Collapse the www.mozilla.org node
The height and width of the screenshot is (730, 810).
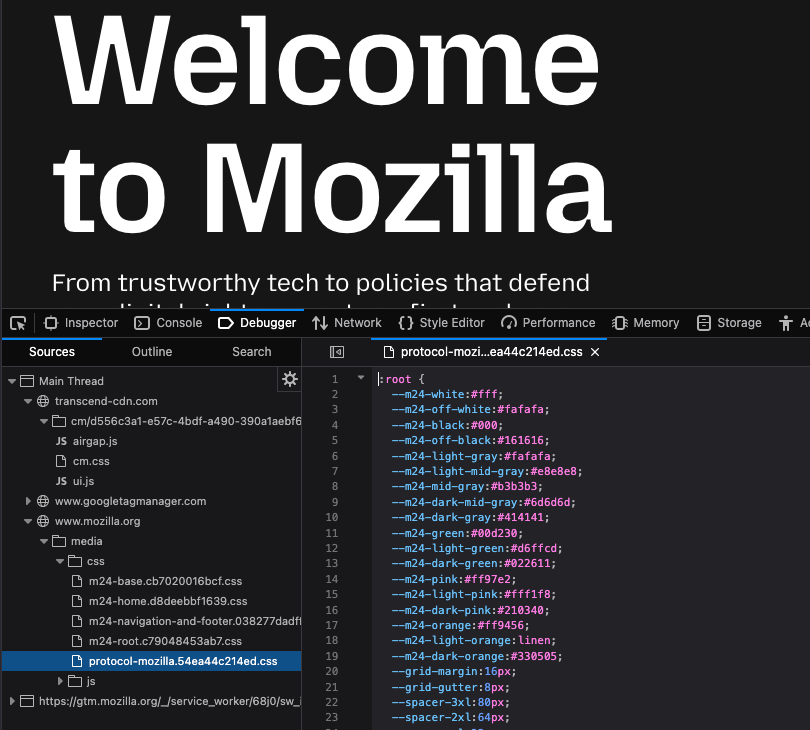[28, 521]
